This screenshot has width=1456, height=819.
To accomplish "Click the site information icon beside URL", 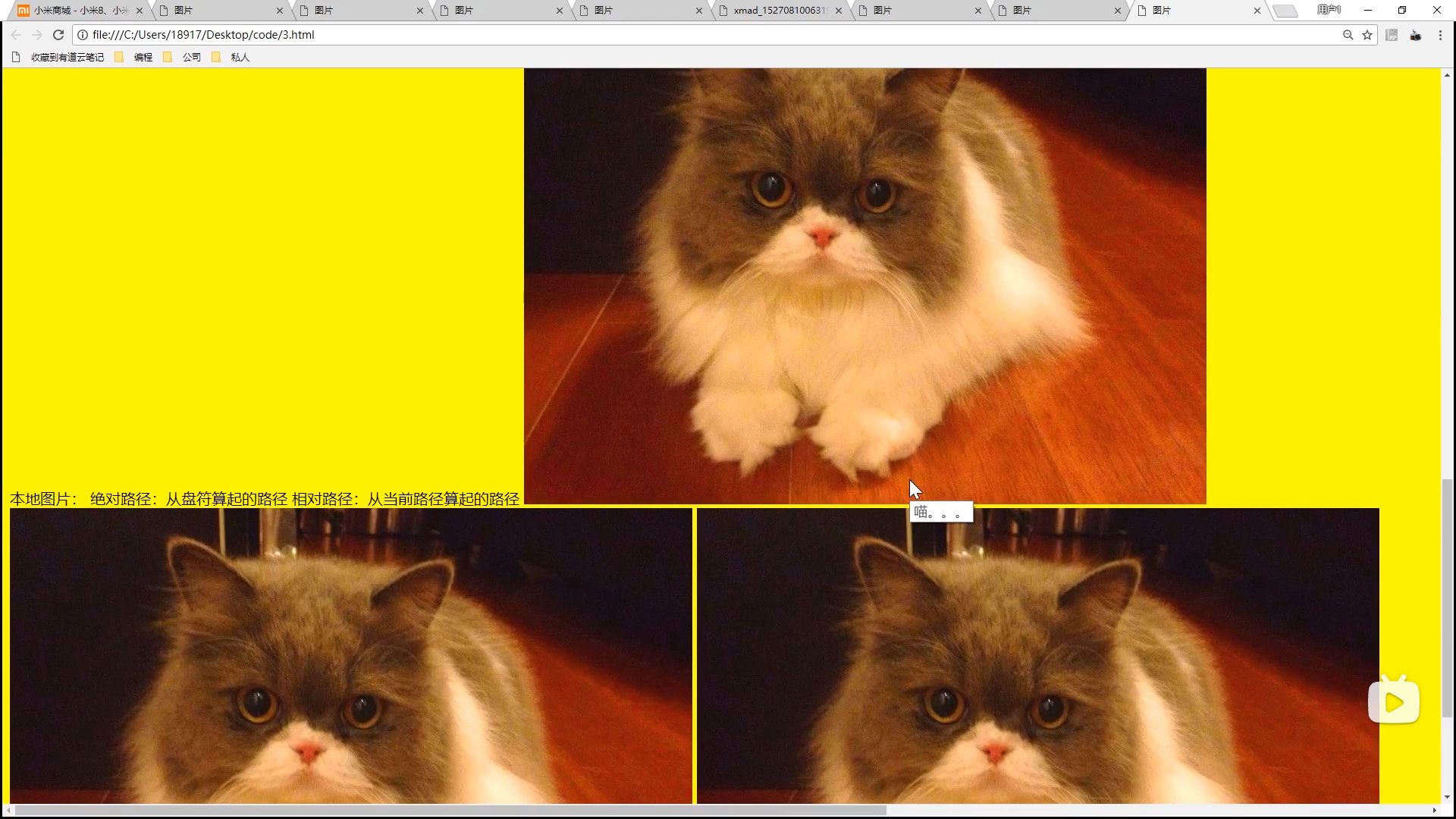I will [83, 35].
